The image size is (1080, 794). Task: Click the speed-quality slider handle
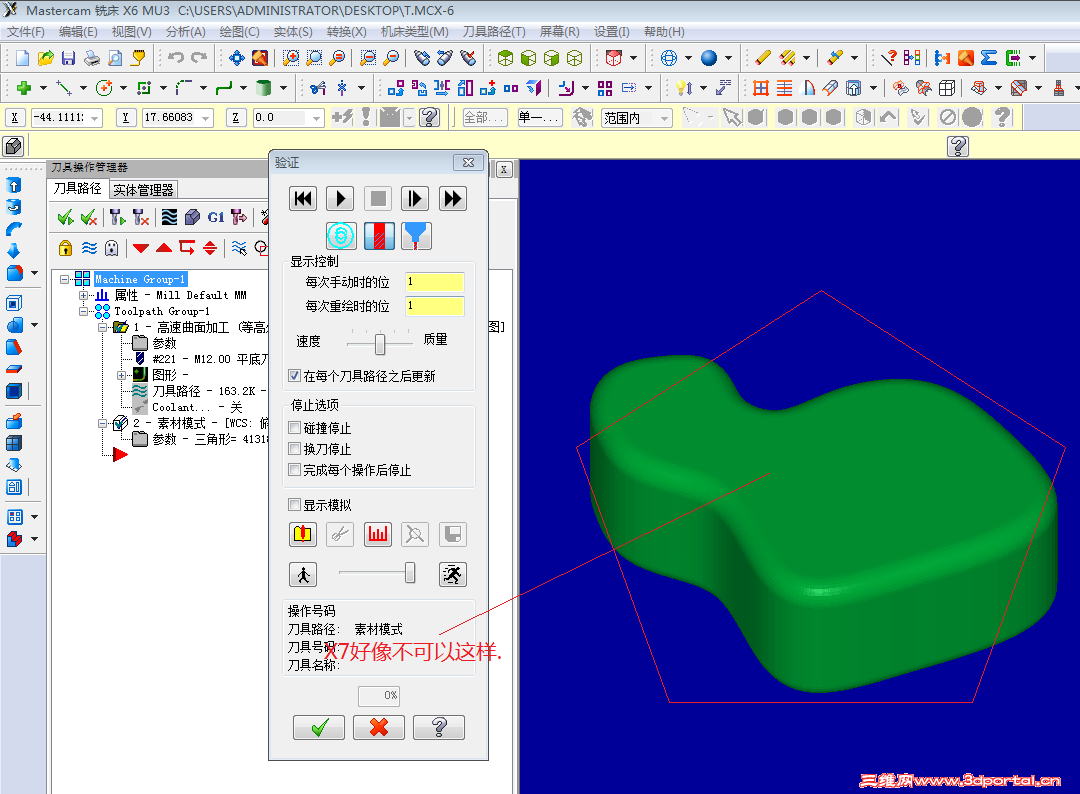pyautogui.click(x=380, y=344)
